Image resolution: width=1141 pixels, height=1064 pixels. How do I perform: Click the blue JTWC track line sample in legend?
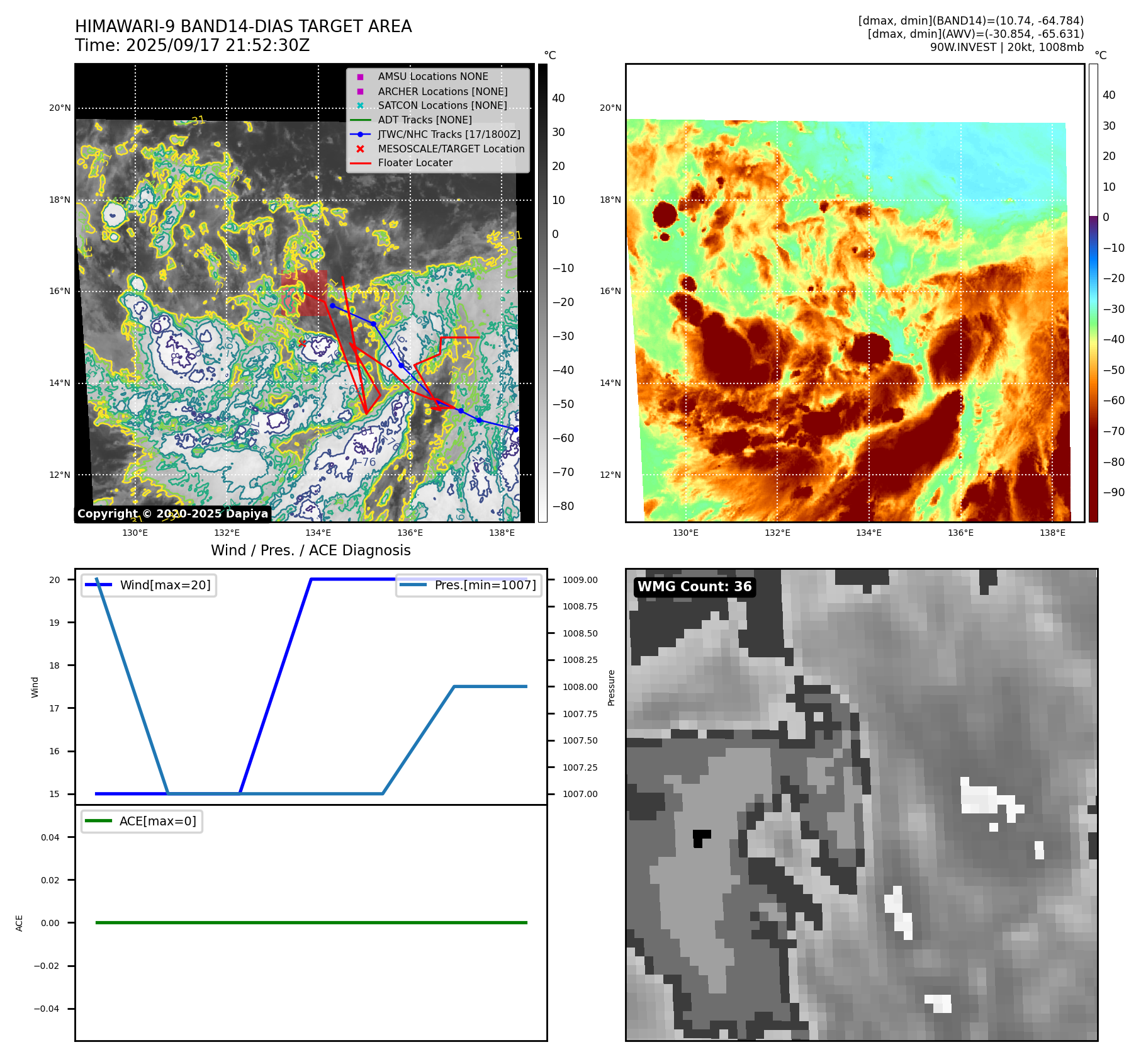[360, 134]
